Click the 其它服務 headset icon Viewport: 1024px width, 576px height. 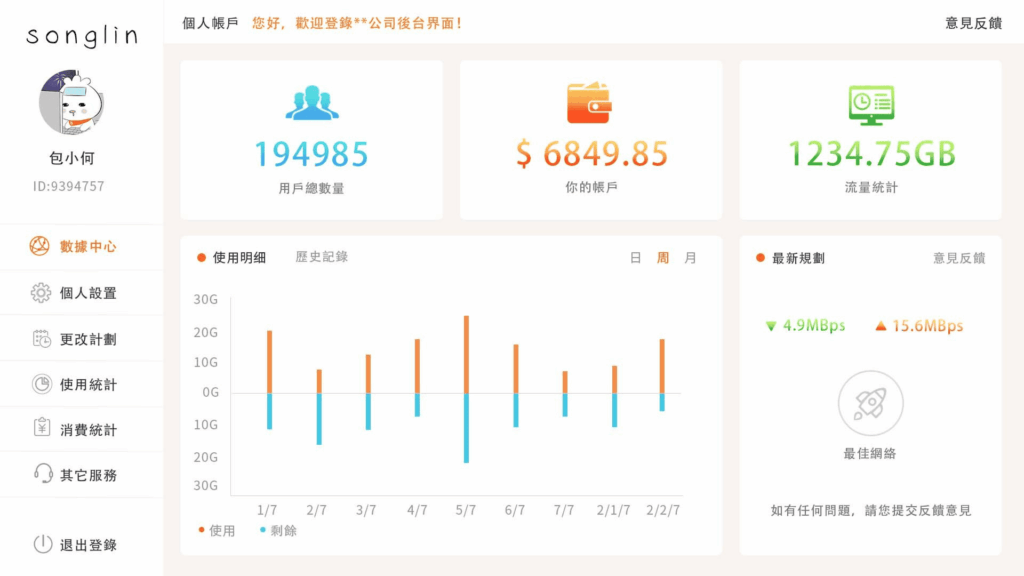tap(43, 473)
